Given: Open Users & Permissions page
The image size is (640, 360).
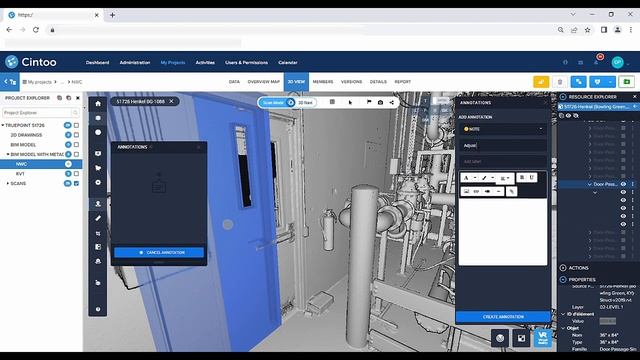Looking at the screenshot, I should [247, 62].
